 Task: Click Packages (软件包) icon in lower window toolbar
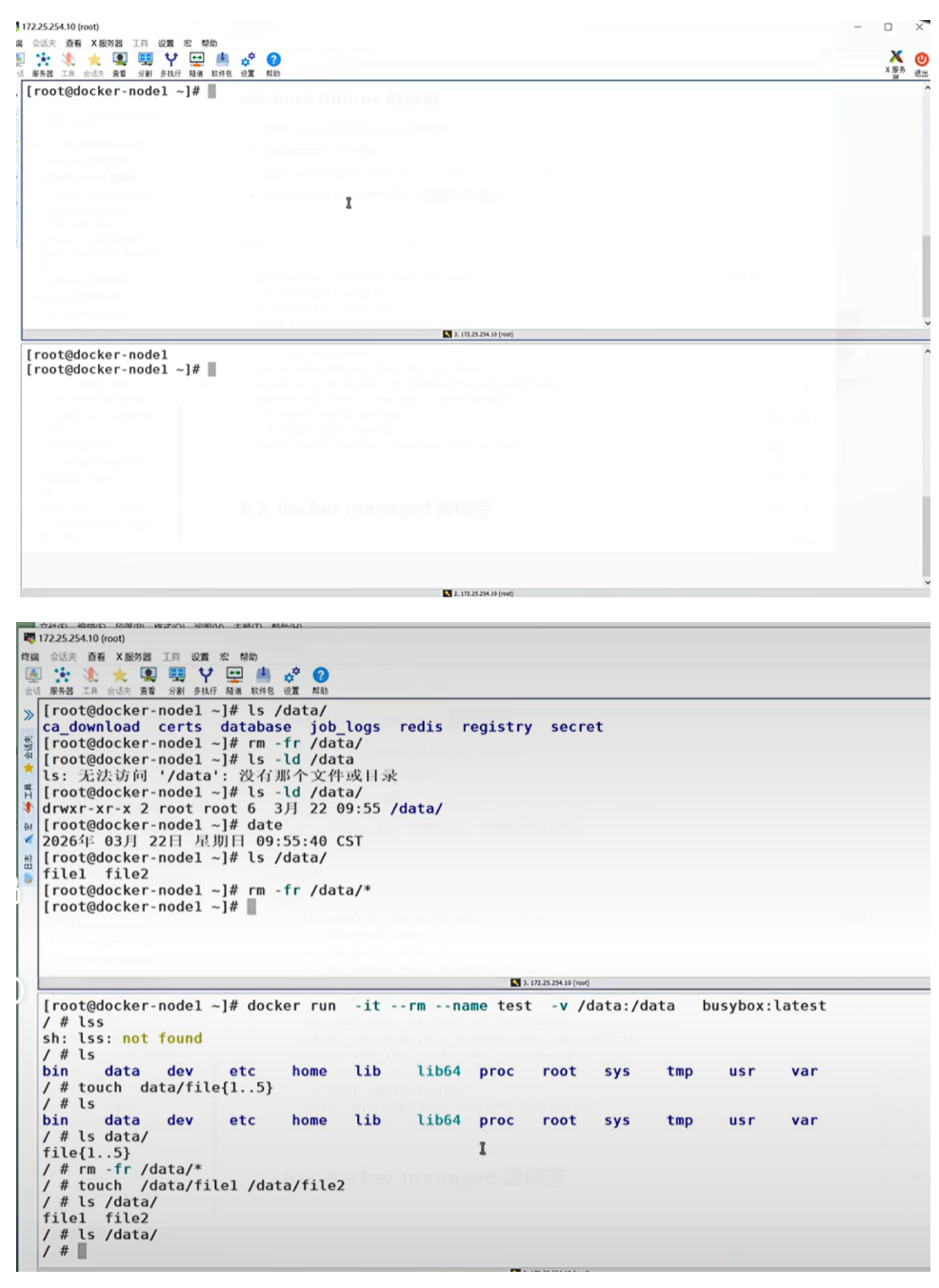tap(263, 680)
